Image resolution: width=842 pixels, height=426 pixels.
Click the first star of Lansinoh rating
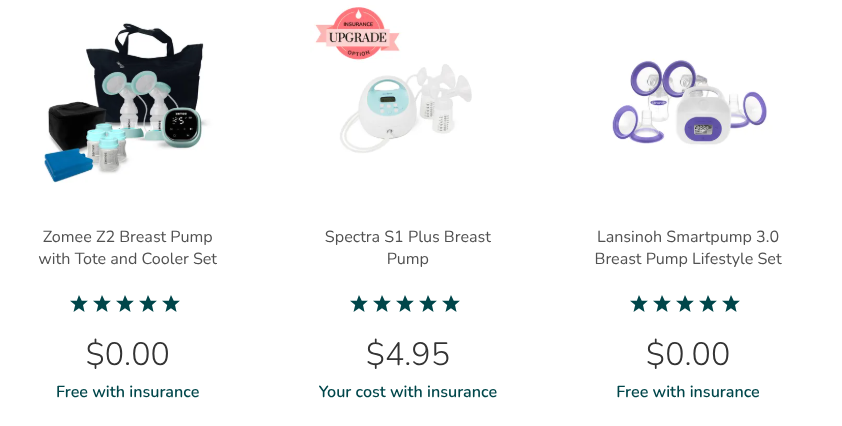639,304
